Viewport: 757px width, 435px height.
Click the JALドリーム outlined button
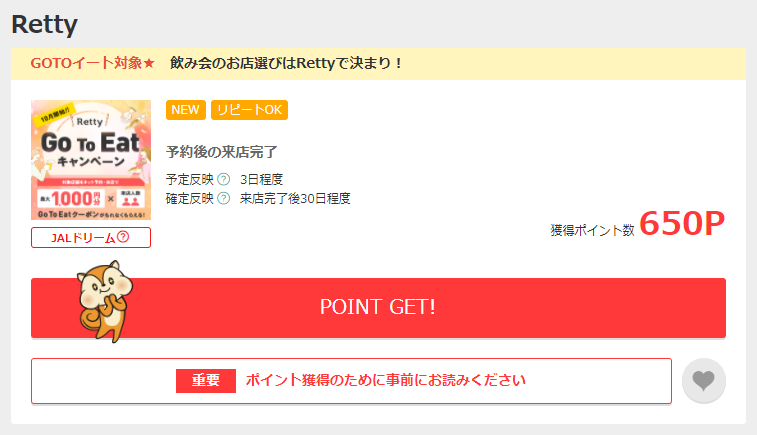tap(91, 238)
